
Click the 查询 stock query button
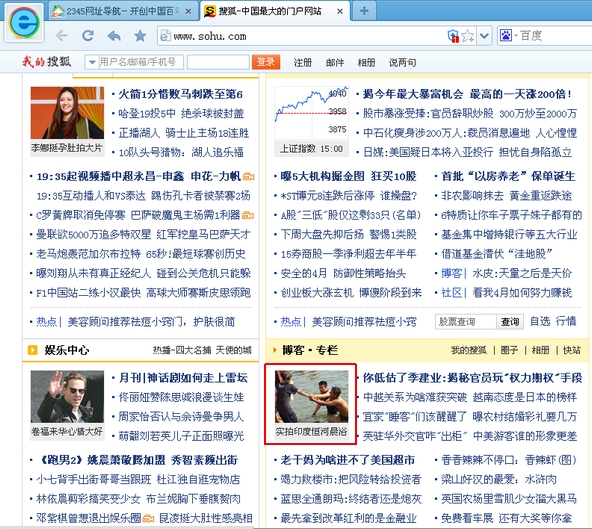(510, 322)
